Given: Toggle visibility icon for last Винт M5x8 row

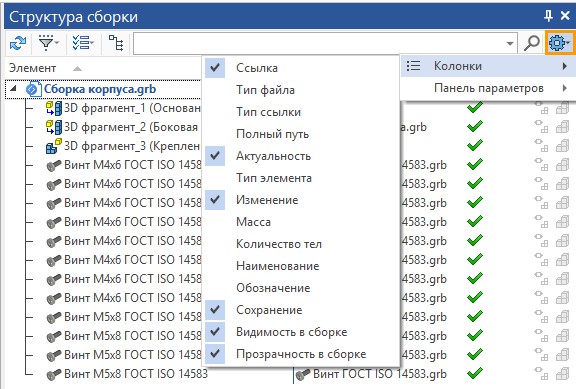Looking at the screenshot, I should coord(541,374).
